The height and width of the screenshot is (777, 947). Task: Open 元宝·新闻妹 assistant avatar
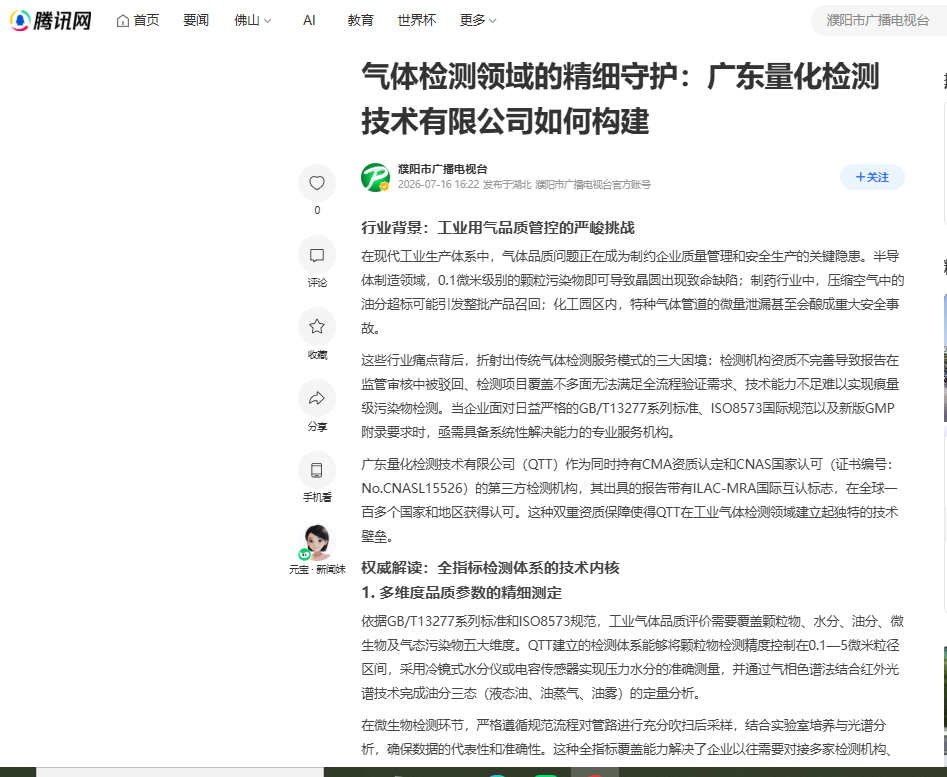pos(317,543)
